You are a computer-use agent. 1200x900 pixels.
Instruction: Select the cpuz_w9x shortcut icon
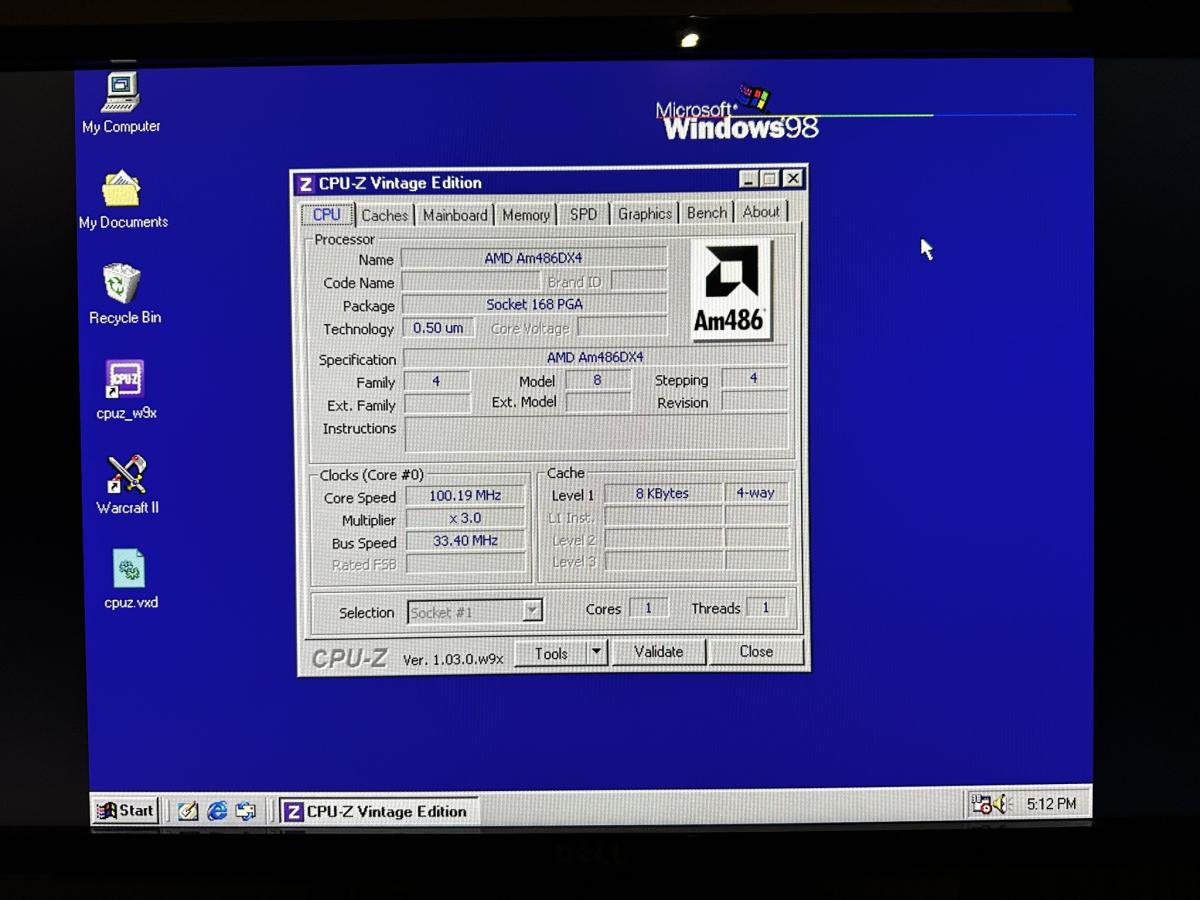click(x=125, y=380)
